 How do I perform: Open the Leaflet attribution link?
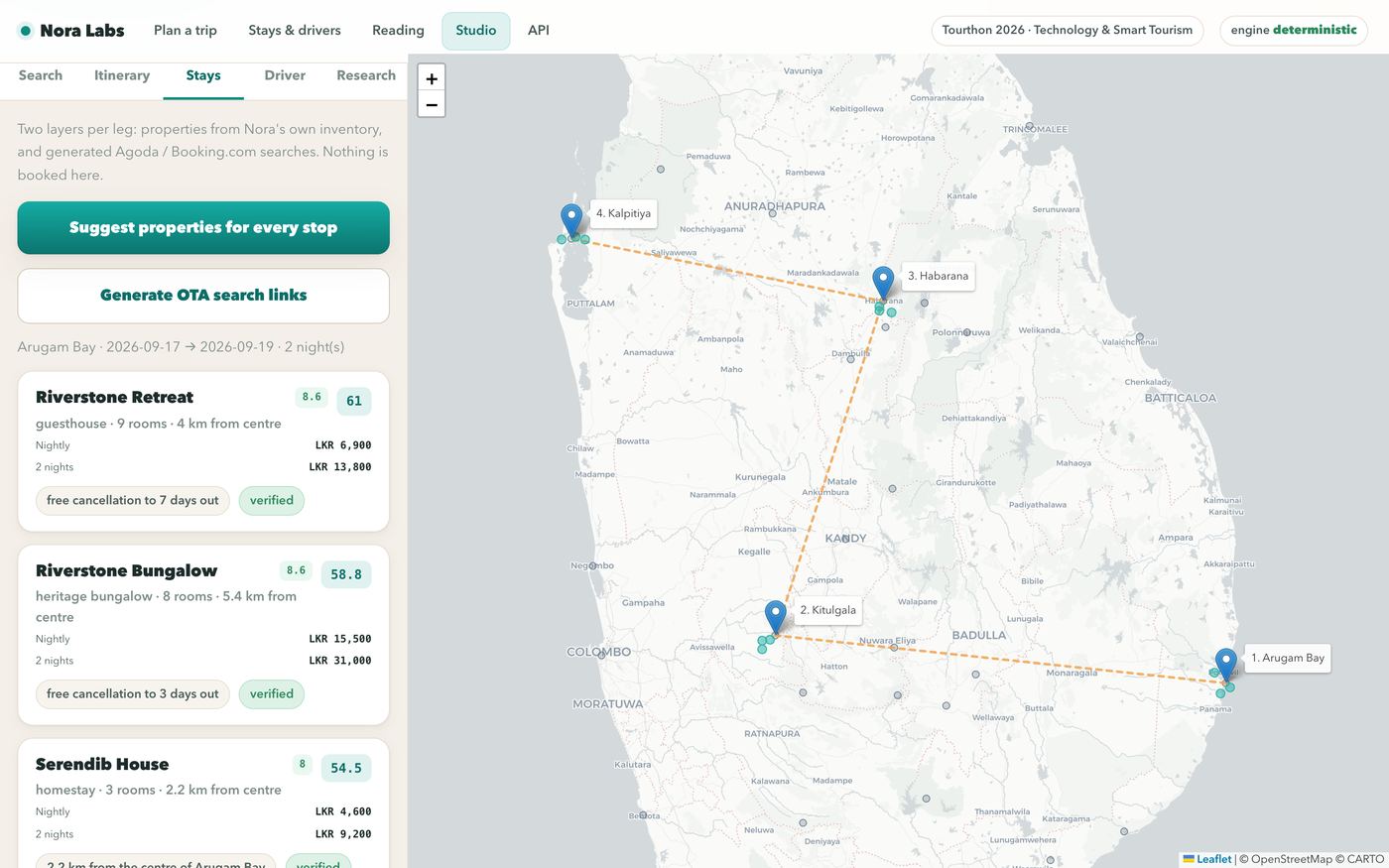[1207, 859]
